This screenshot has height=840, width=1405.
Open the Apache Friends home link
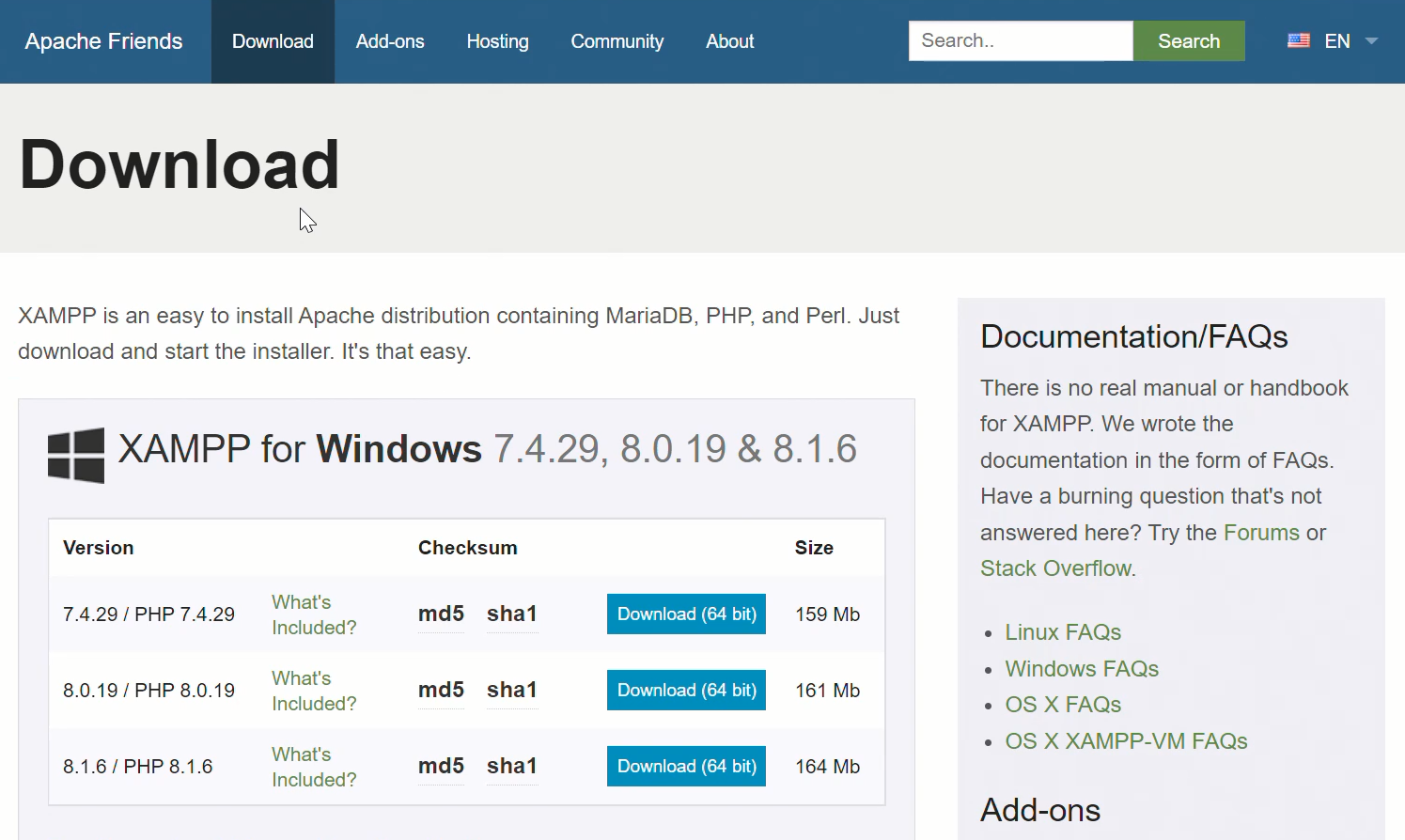coord(103,41)
